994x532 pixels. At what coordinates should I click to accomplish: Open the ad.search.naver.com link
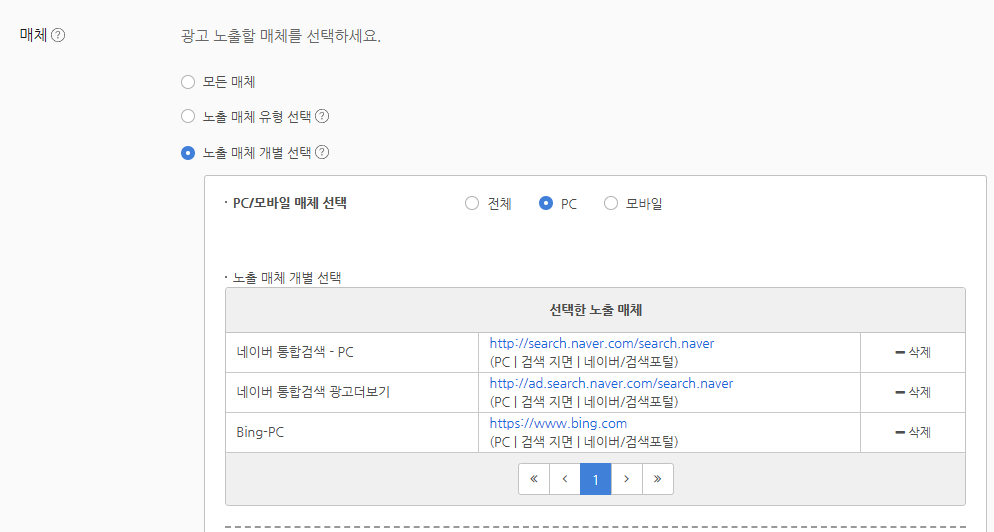(x=611, y=384)
